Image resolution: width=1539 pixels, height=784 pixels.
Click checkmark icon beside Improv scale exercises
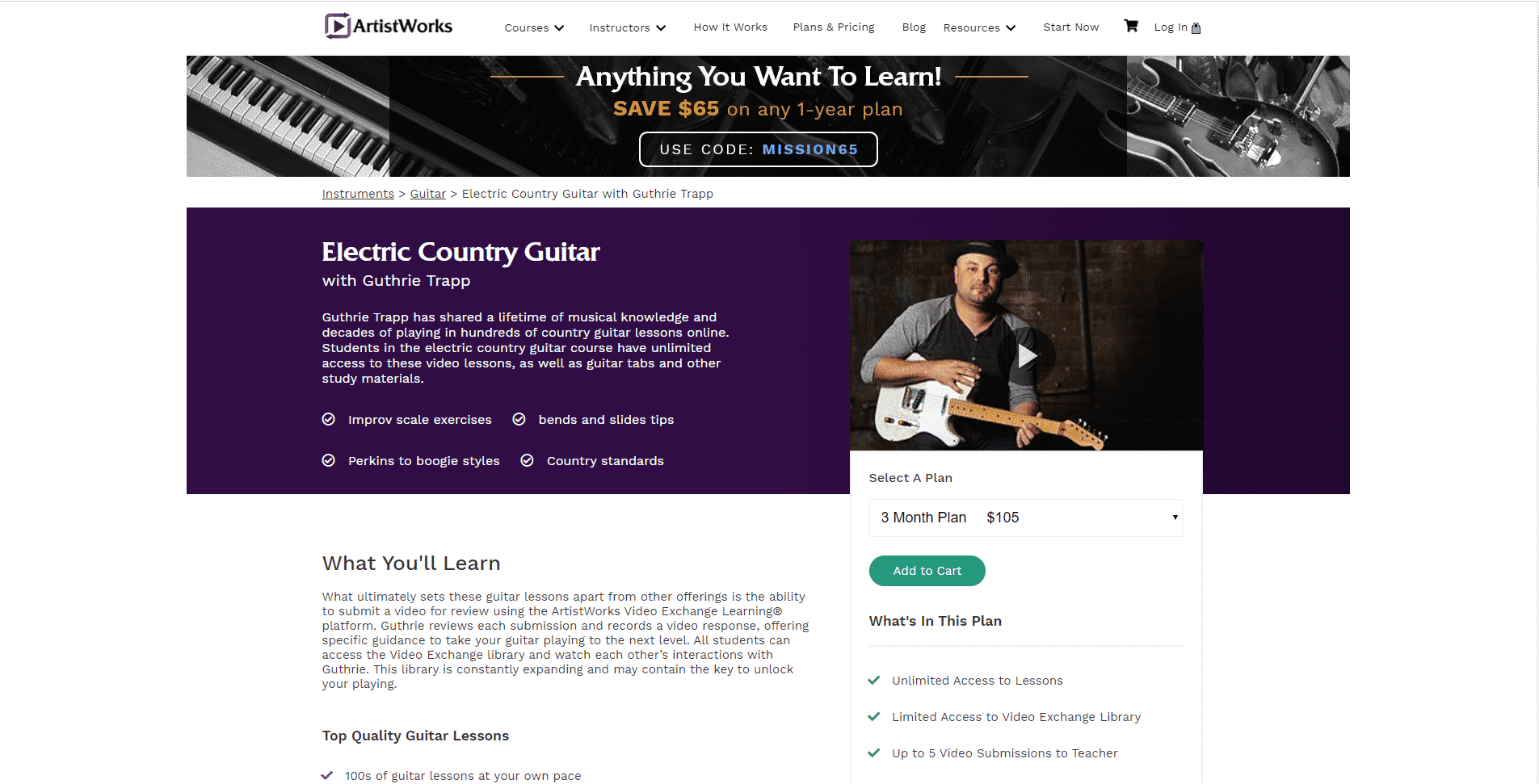pos(329,419)
